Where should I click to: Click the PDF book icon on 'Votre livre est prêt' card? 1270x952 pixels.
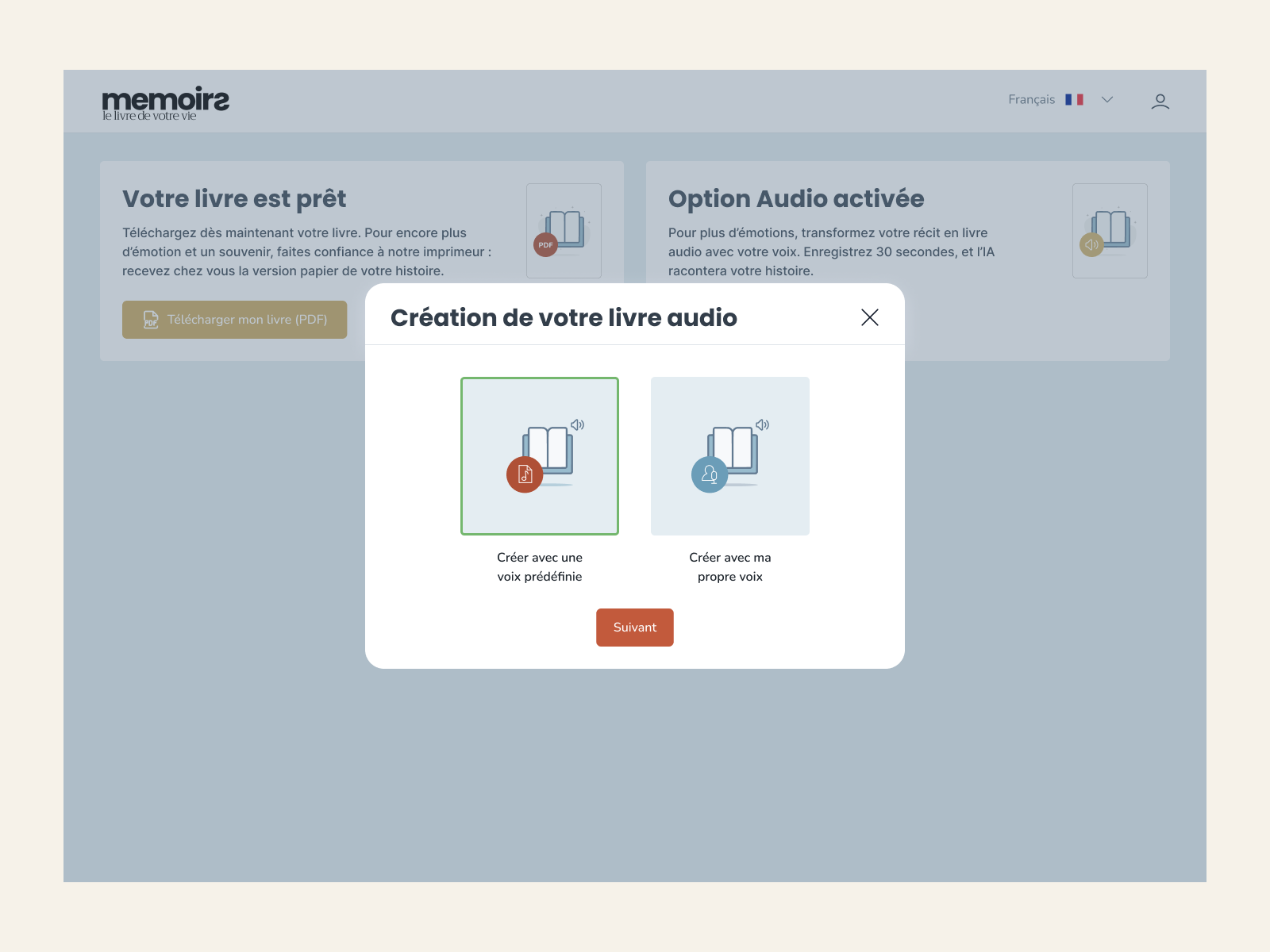pos(564,231)
